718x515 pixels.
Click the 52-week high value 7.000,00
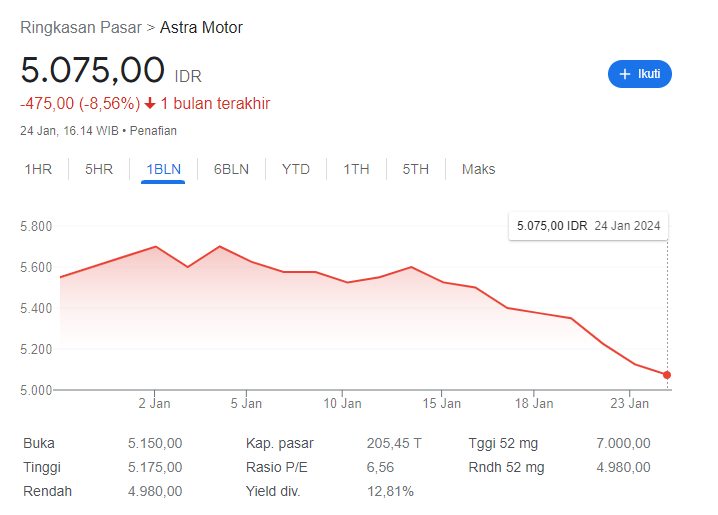623,443
